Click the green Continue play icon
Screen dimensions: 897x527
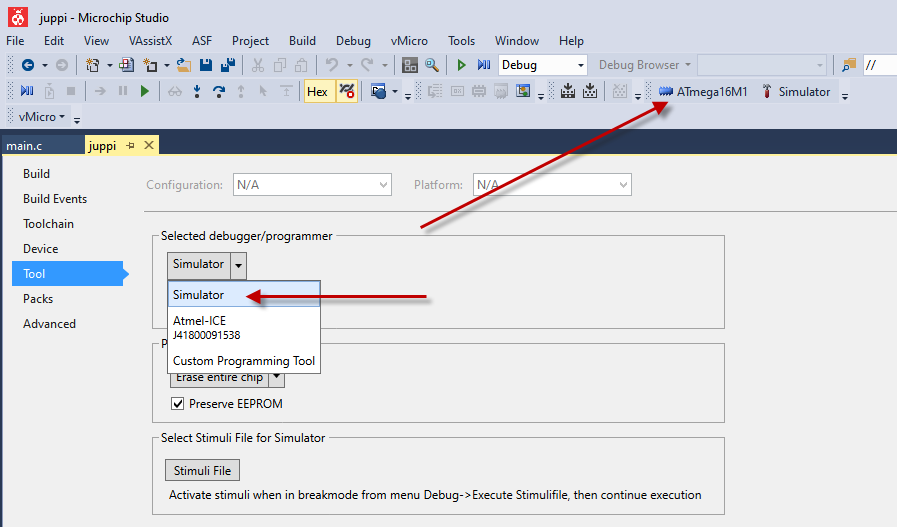click(145, 91)
